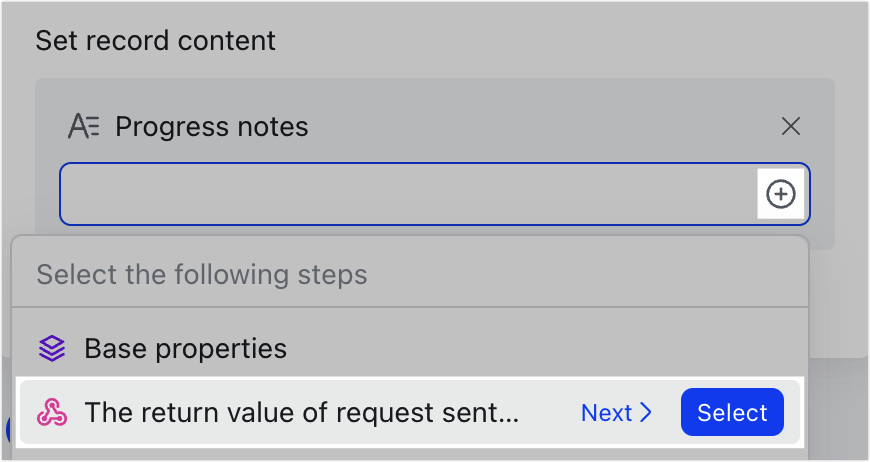
Task: Click the 'Progress notes' field label
Action: click(x=211, y=126)
